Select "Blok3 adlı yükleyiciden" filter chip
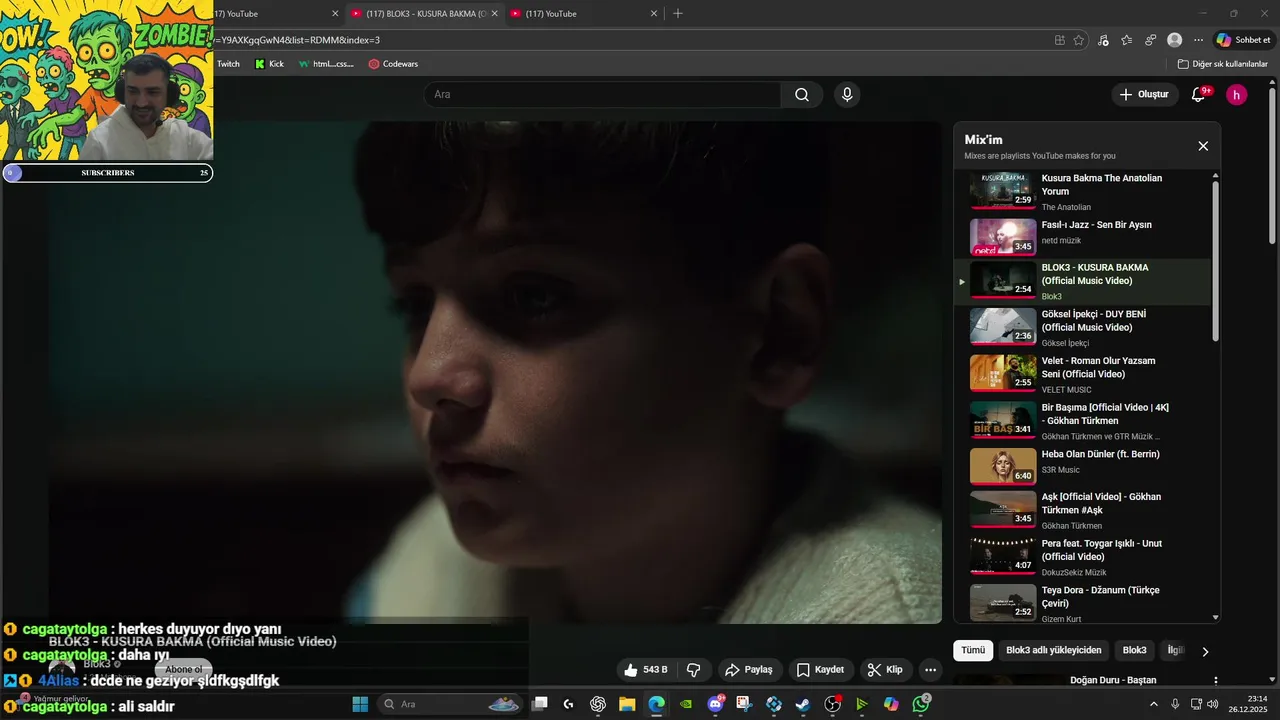Screen dimensions: 1280x720 pos(1053,650)
